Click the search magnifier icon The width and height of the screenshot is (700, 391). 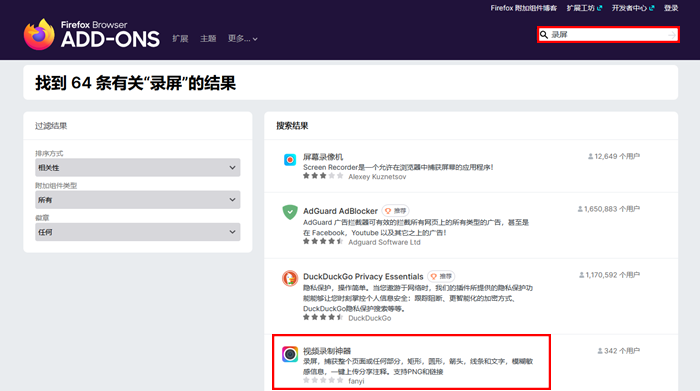(x=544, y=35)
